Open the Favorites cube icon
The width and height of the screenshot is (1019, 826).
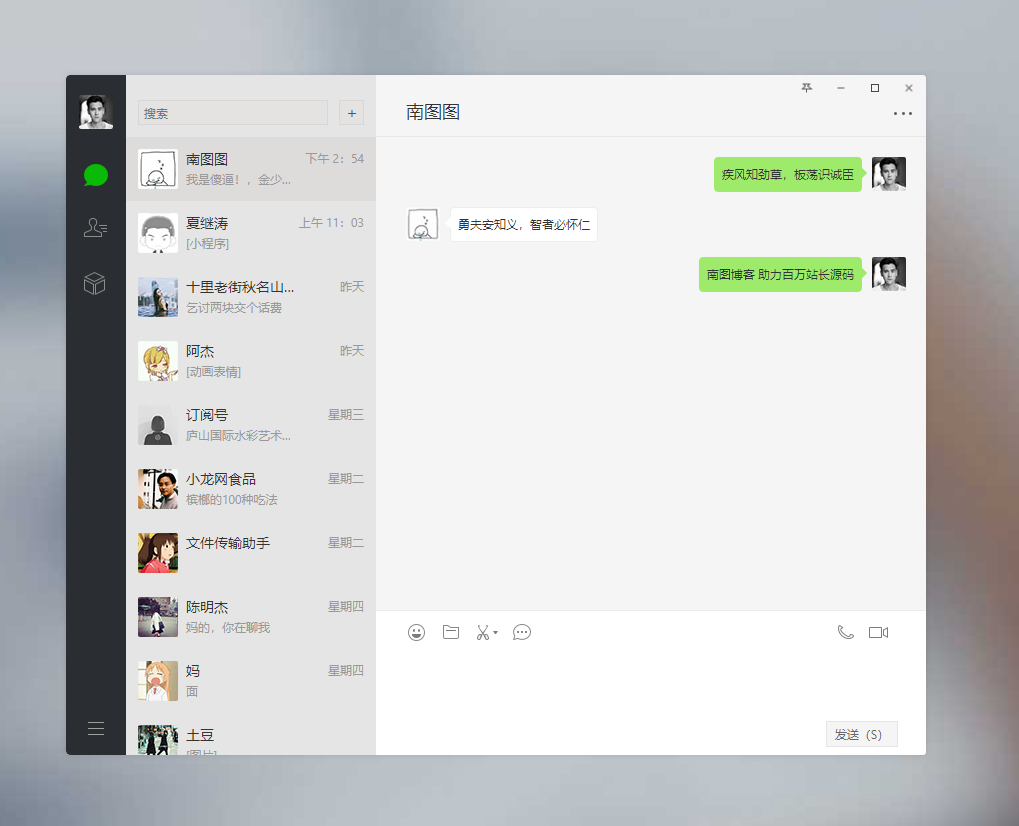95,284
